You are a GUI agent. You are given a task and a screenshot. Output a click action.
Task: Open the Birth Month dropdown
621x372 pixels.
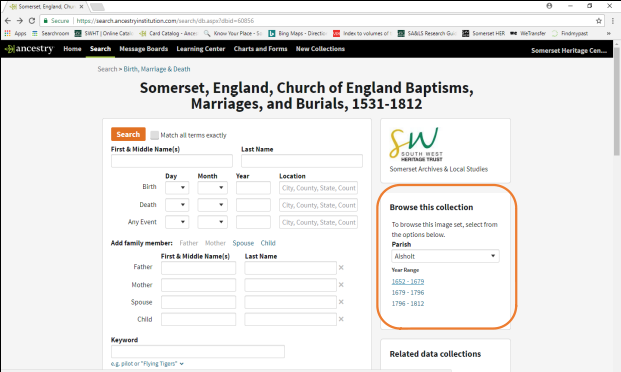[x=213, y=187]
